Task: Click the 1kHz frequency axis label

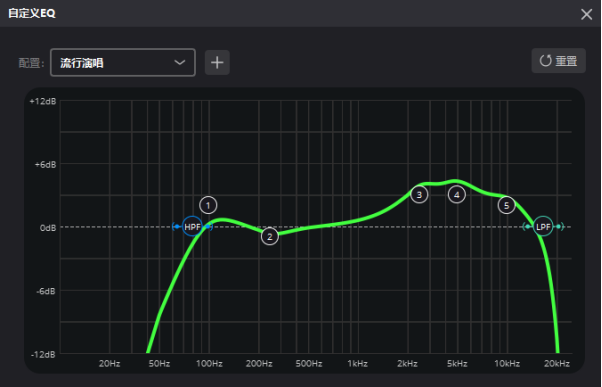Action: coord(358,363)
